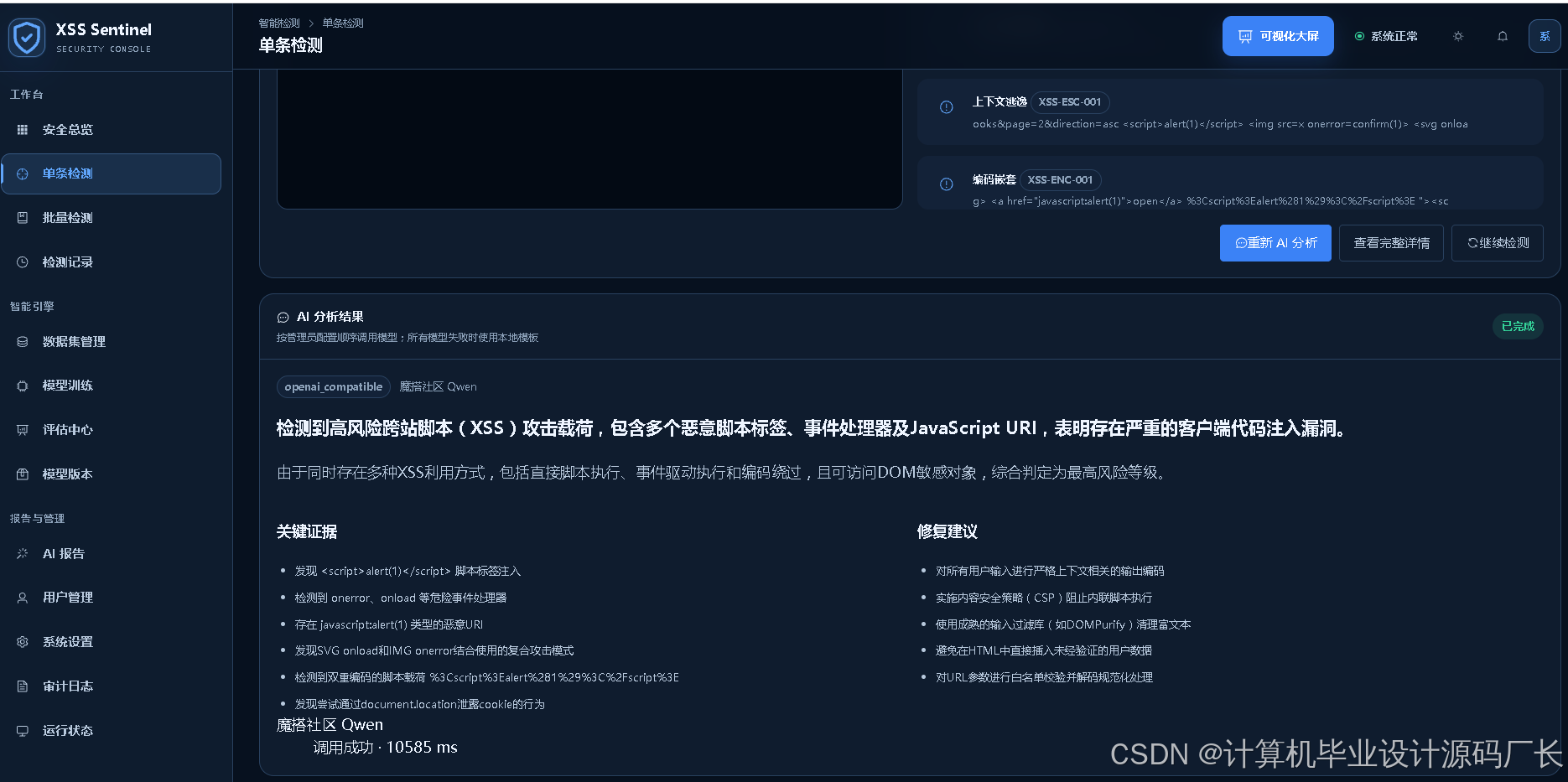Click the evidence line about SVG onload复合攻击模式
The height and width of the screenshot is (782, 1568).
point(434,651)
